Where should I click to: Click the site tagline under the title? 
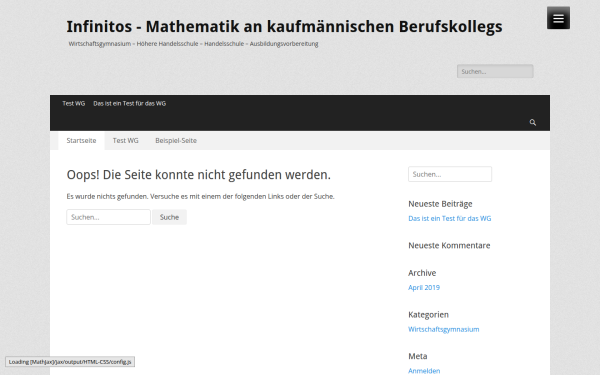click(x=193, y=44)
